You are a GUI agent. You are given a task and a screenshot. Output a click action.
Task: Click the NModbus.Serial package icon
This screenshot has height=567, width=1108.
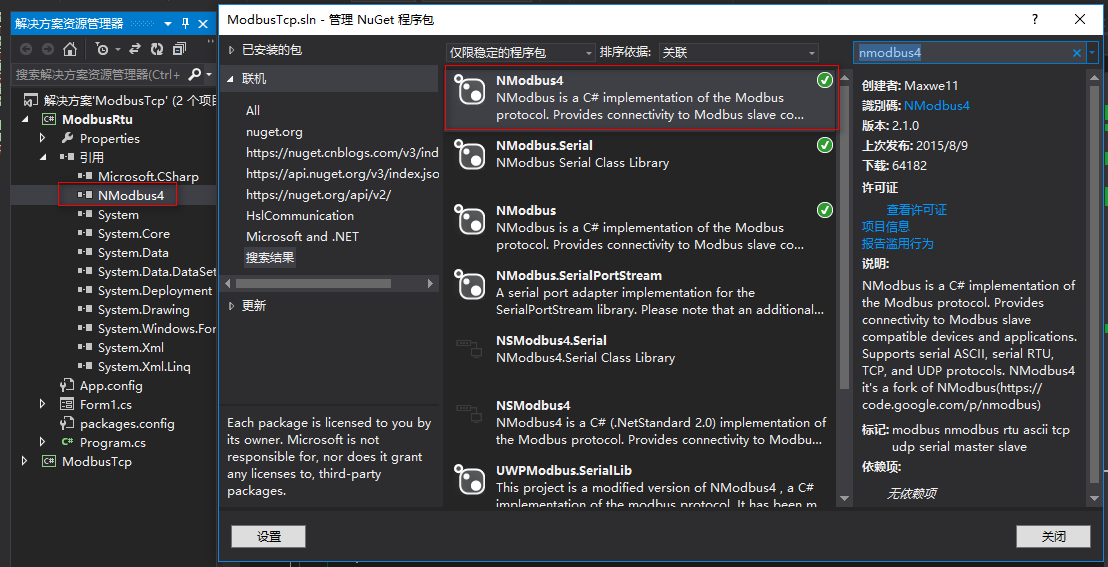click(469, 154)
